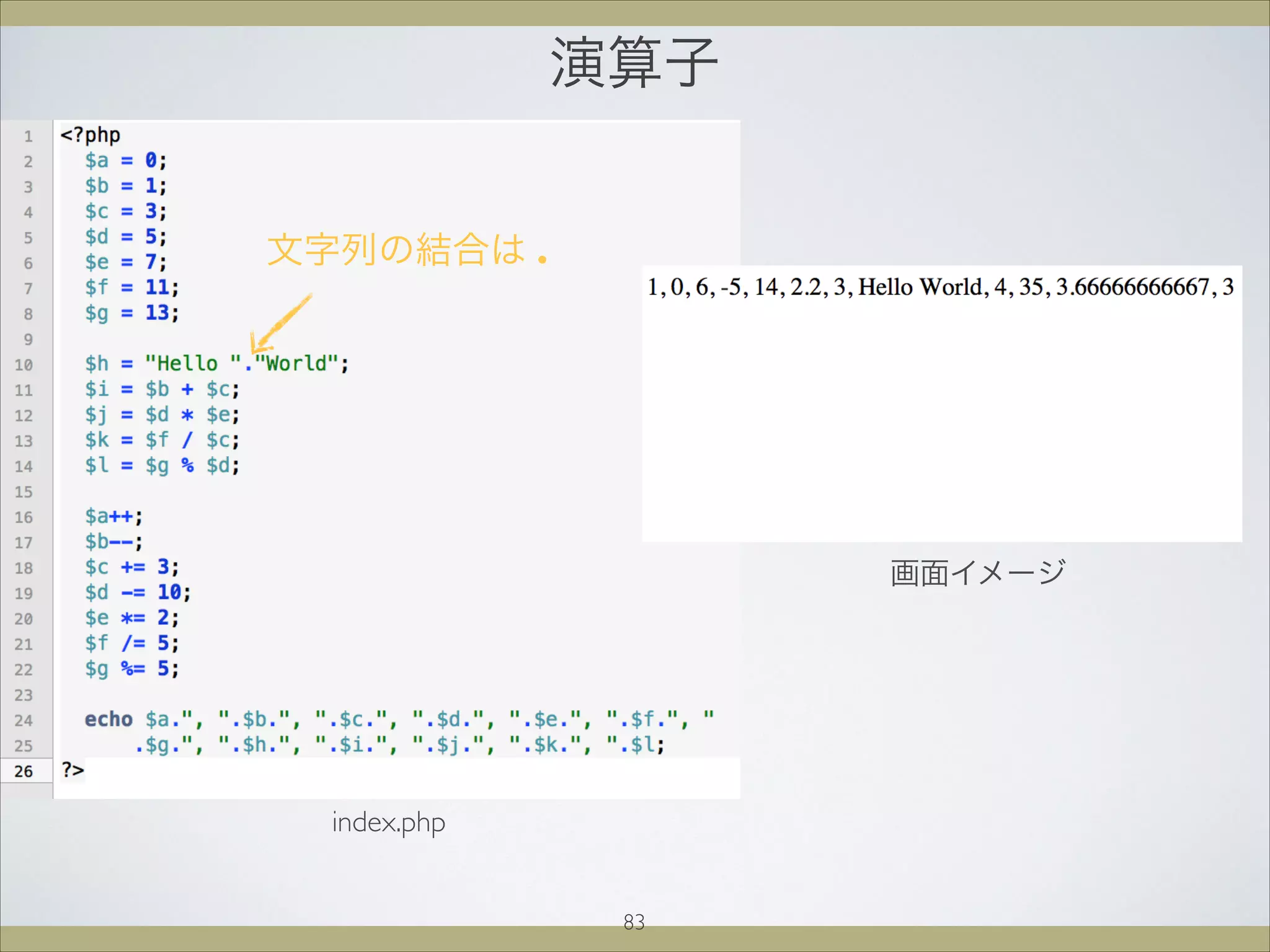Select the code line $b = 1;
The image size is (1270, 952).
(126, 186)
